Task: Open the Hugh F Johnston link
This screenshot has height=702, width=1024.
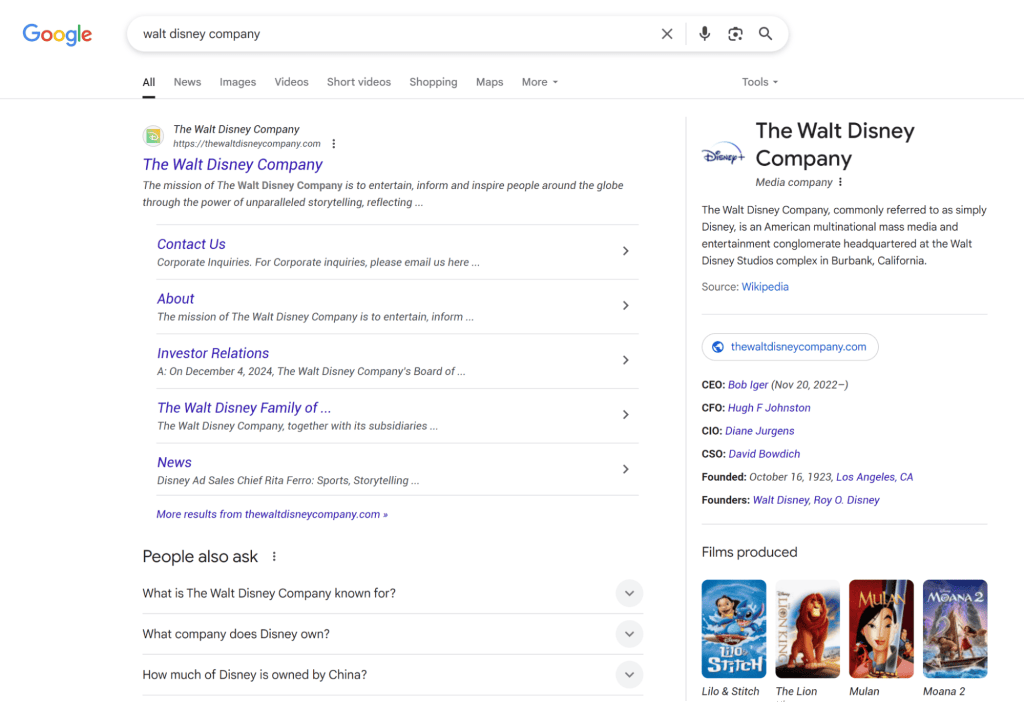Action: pyautogui.click(x=769, y=407)
